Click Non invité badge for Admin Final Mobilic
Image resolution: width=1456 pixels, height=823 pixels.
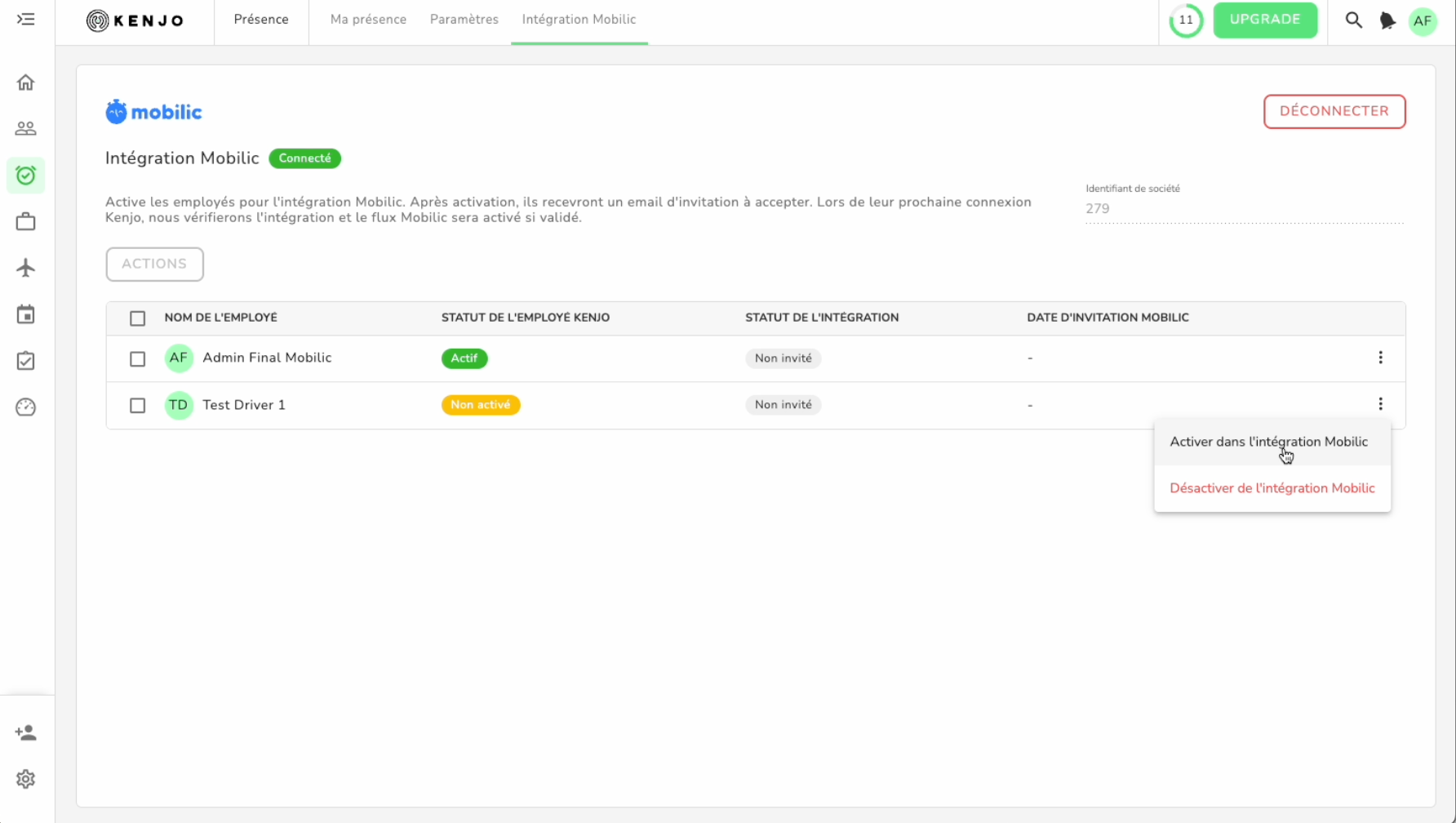783,358
